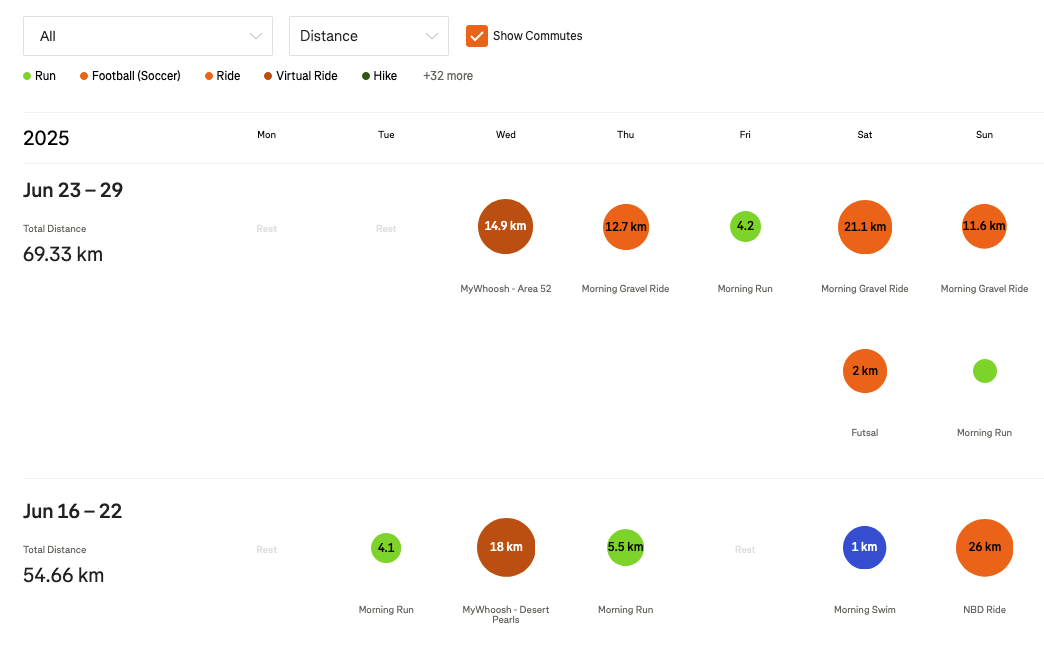Open the Distance metric dropdown
The height and width of the screenshot is (654, 1044).
368,36
